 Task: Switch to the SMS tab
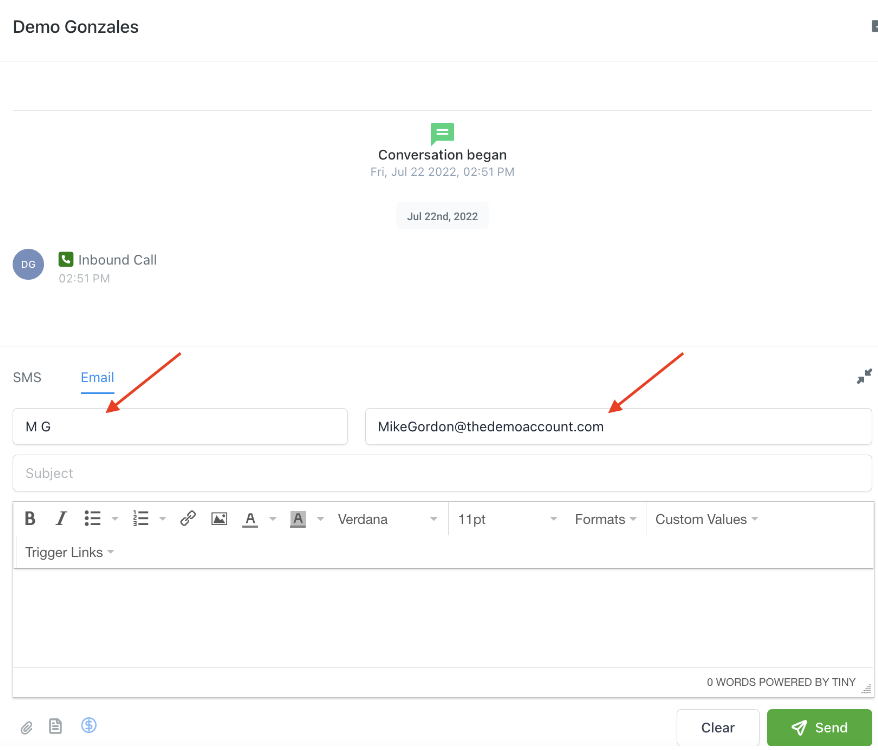point(27,377)
